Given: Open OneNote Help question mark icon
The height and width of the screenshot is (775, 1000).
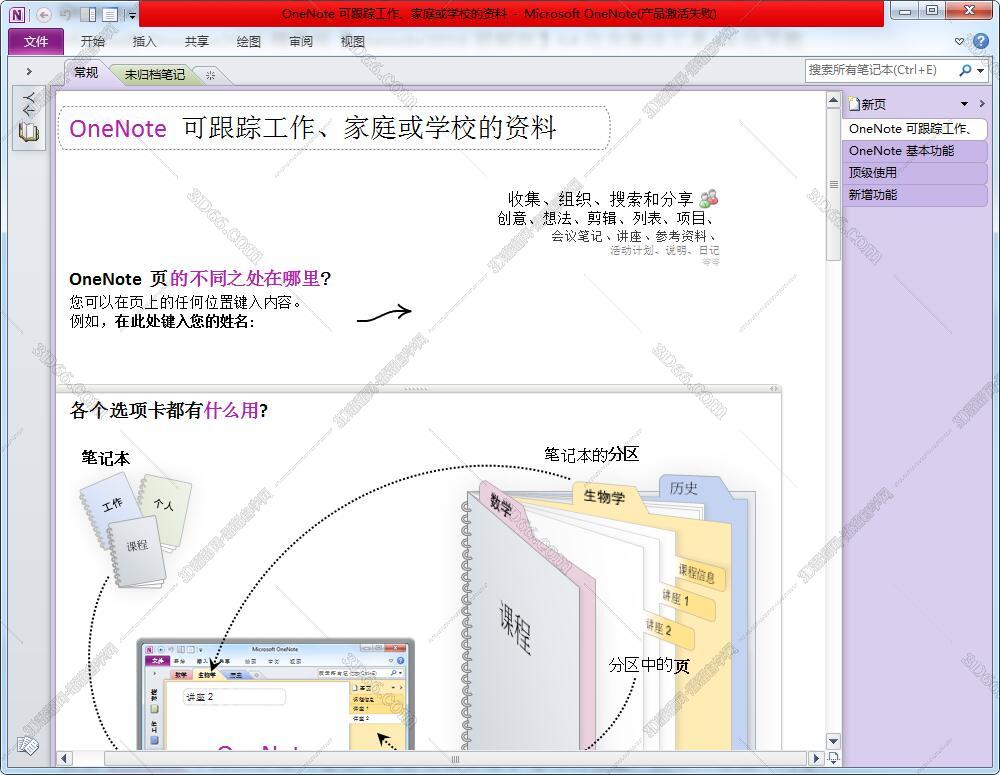Looking at the screenshot, I should tap(981, 41).
